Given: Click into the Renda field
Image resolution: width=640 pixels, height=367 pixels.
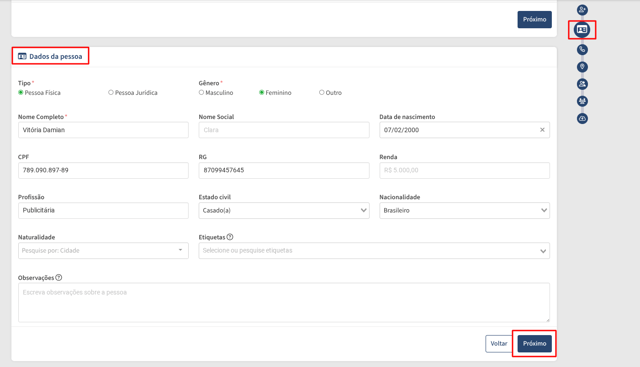Looking at the screenshot, I should [x=464, y=170].
